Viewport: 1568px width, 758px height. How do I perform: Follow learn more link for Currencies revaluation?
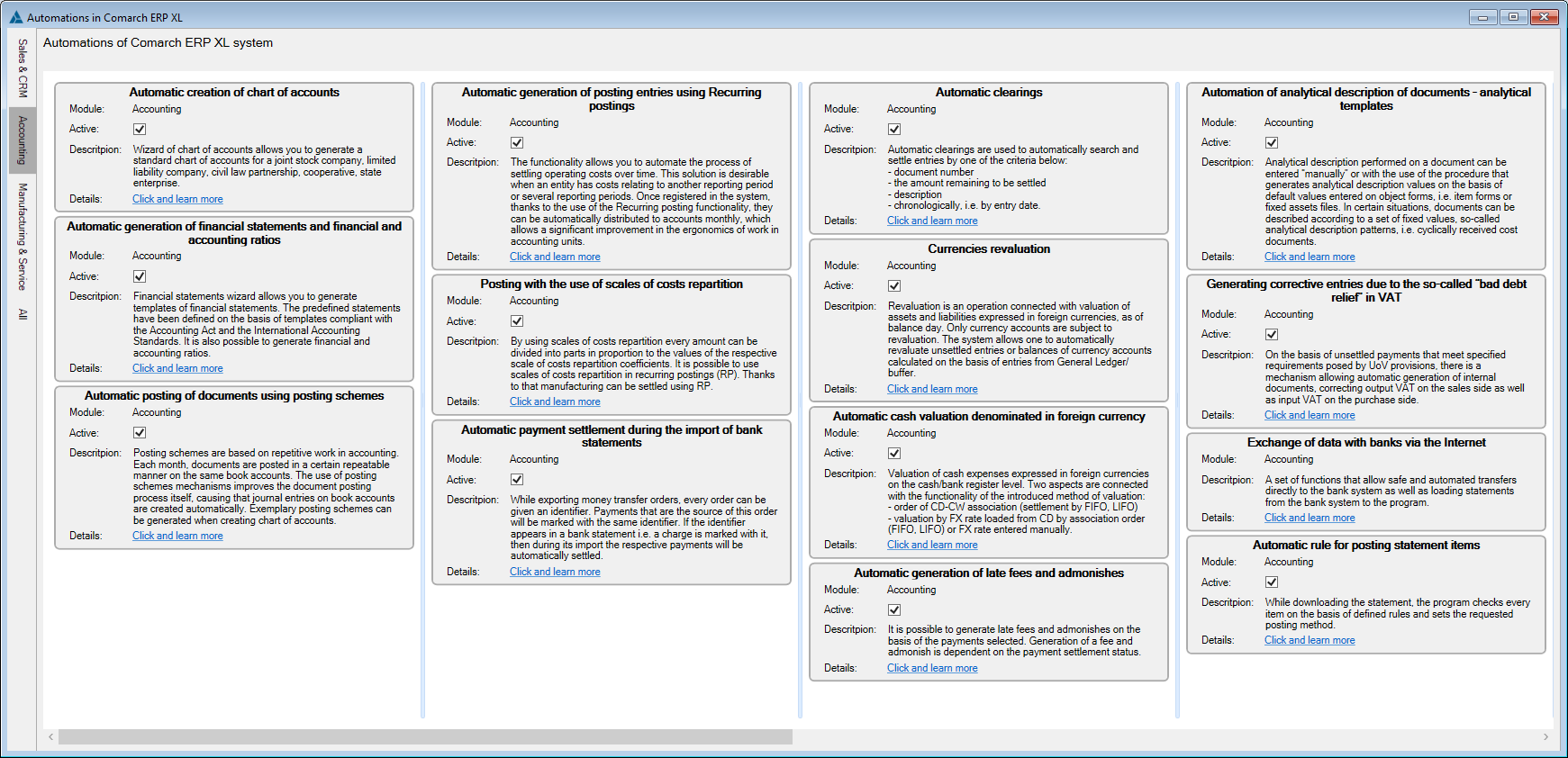(x=932, y=389)
